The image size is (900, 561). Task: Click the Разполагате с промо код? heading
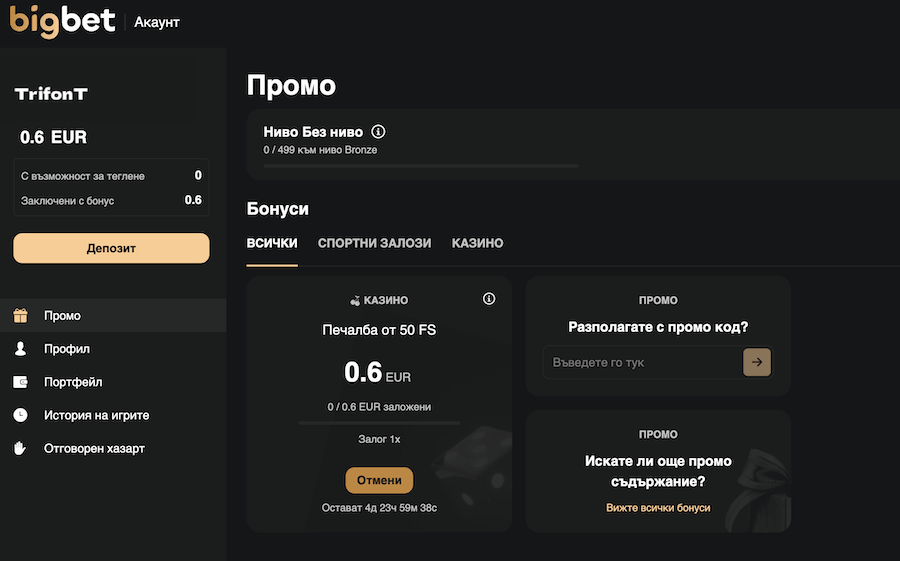pos(658,327)
